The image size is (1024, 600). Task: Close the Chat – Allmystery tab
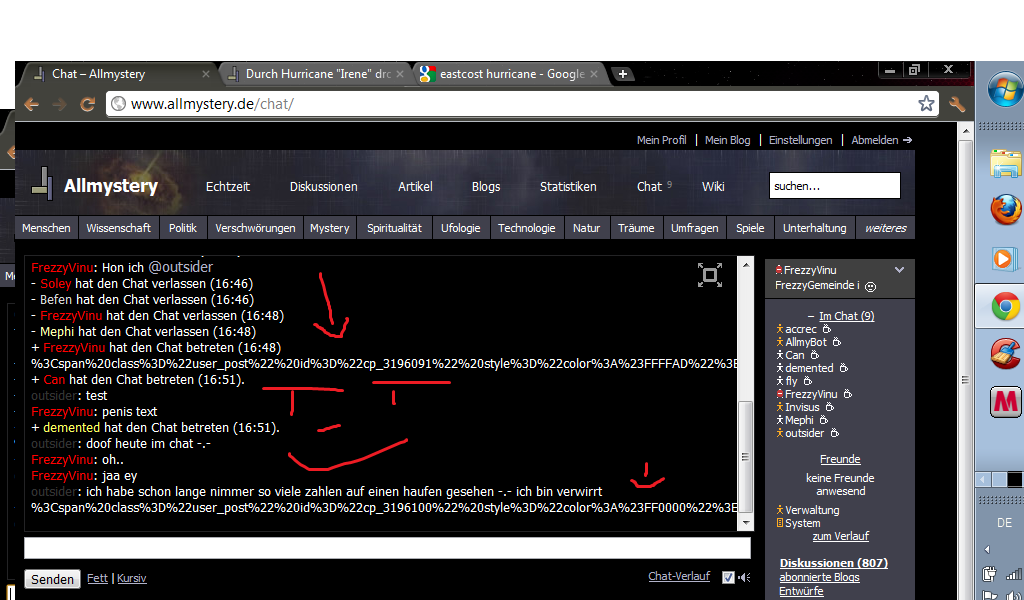tap(206, 74)
